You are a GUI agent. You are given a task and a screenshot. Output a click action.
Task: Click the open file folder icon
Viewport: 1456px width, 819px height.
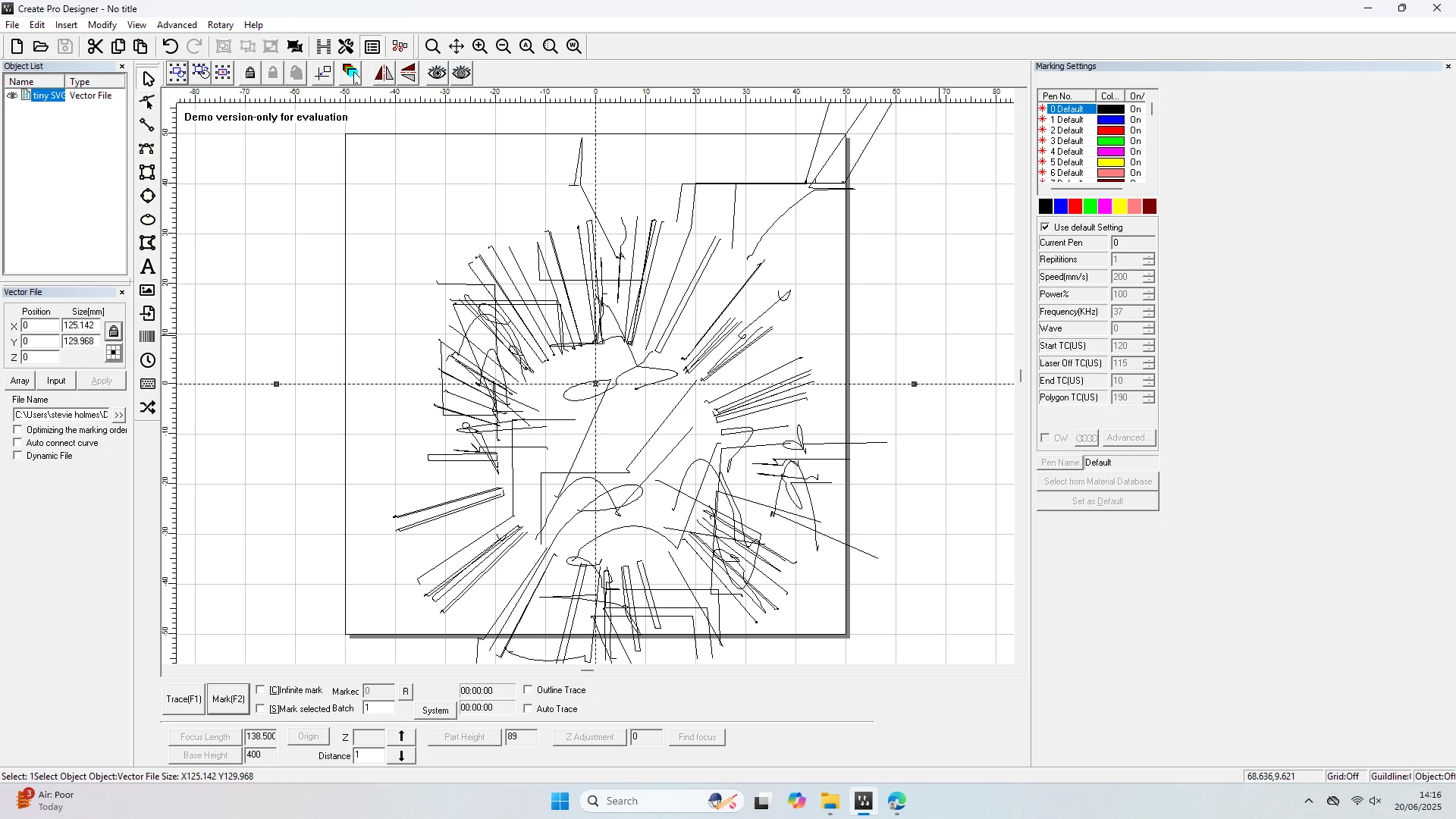tap(41, 46)
